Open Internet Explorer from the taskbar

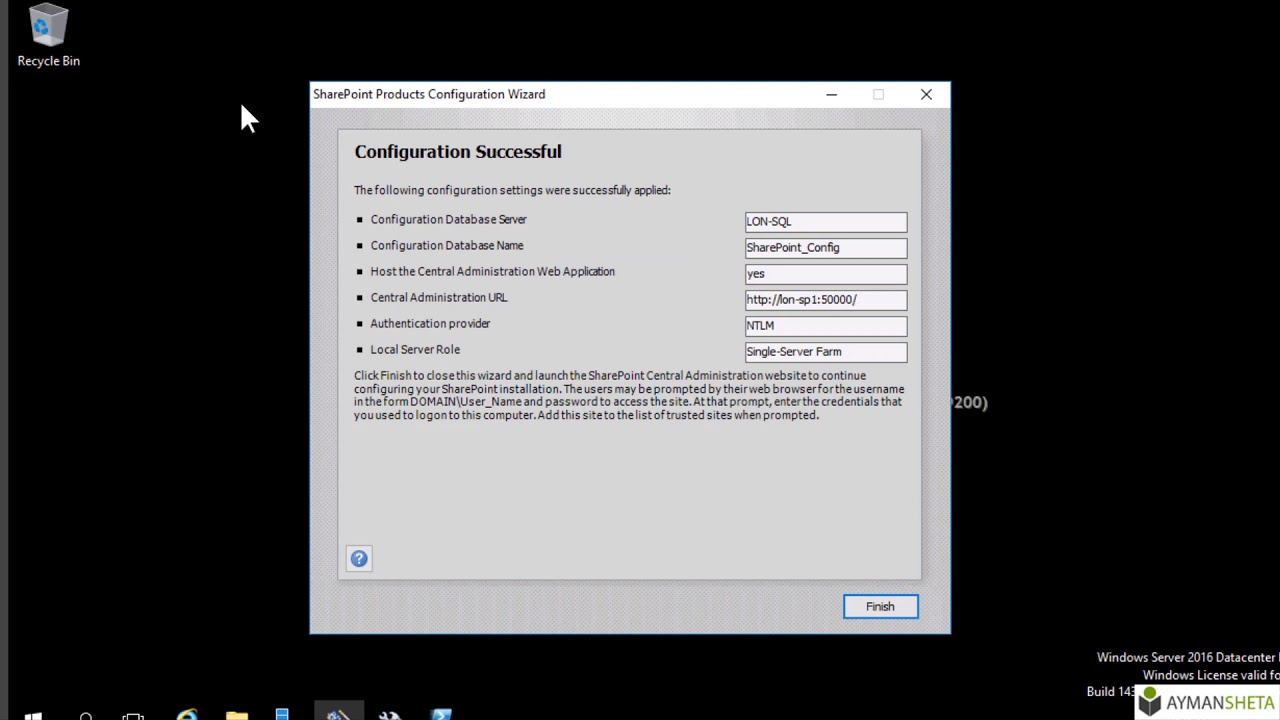click(187, 714)
